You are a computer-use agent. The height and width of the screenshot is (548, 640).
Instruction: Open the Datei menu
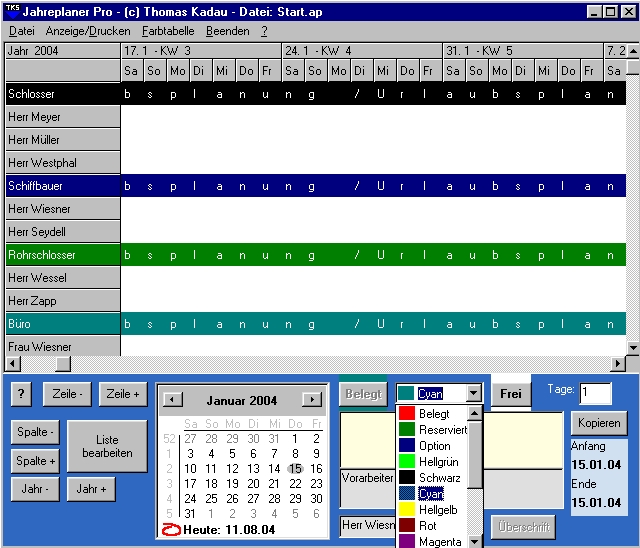click(21, 31)
